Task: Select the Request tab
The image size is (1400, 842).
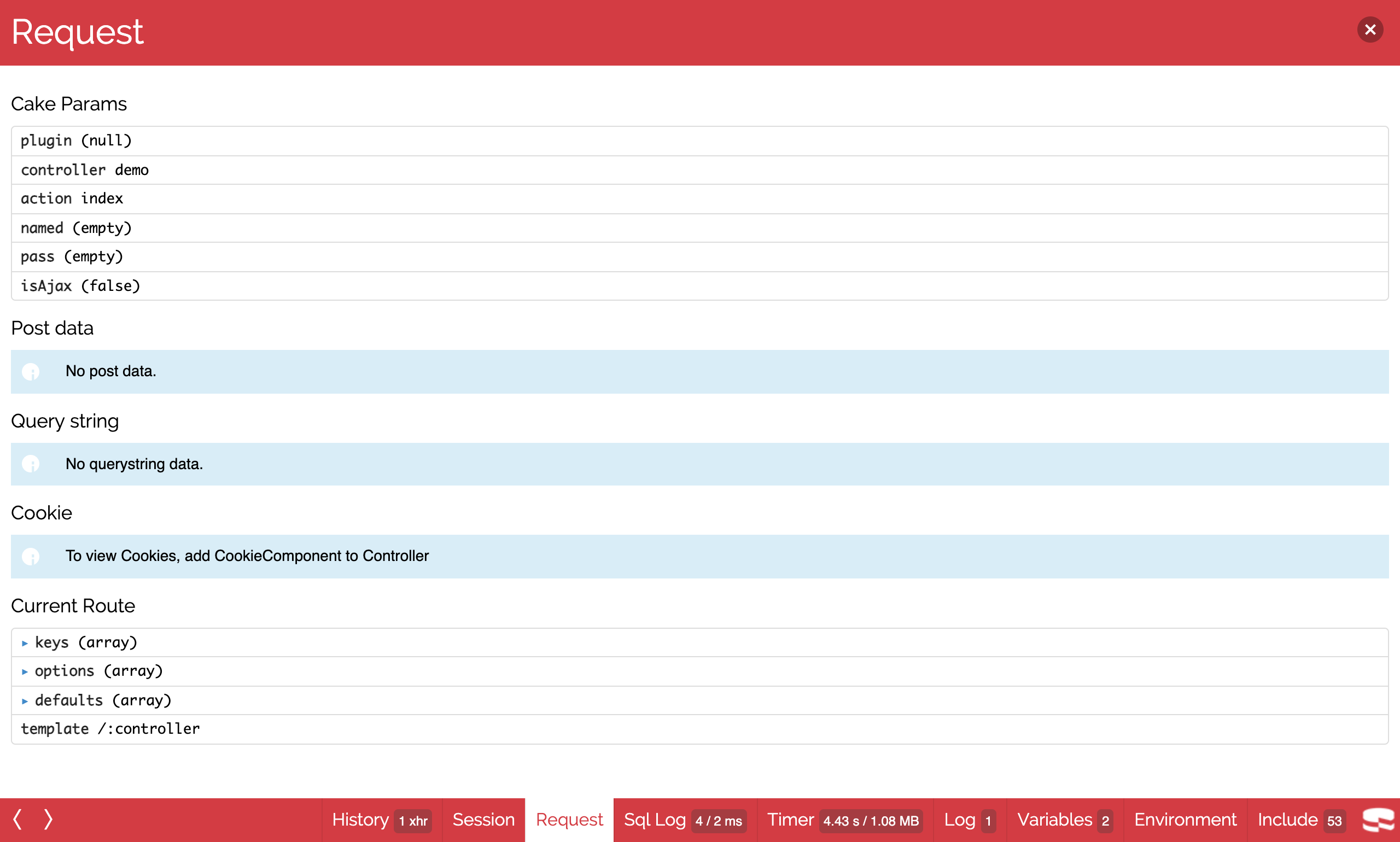Action: pos(569,820)
